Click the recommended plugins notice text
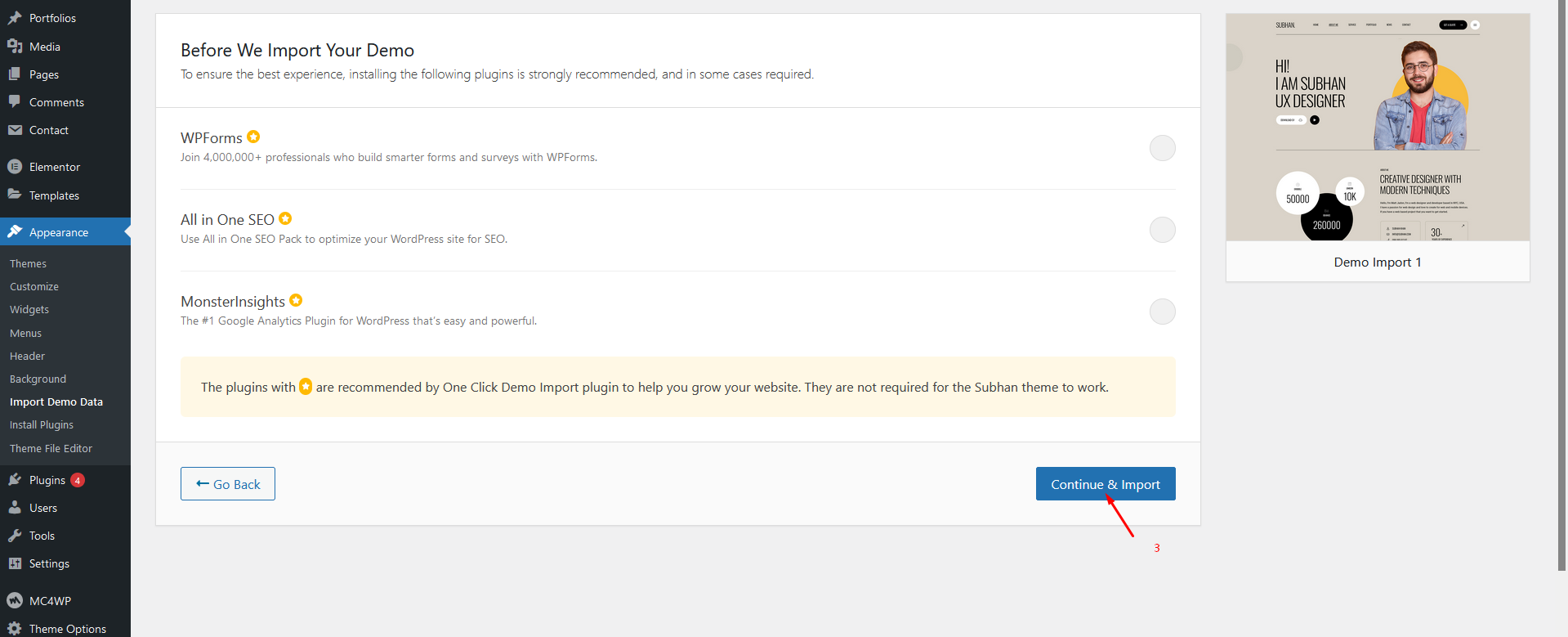Screen dimensions: 1568x637 click(654, 387)
